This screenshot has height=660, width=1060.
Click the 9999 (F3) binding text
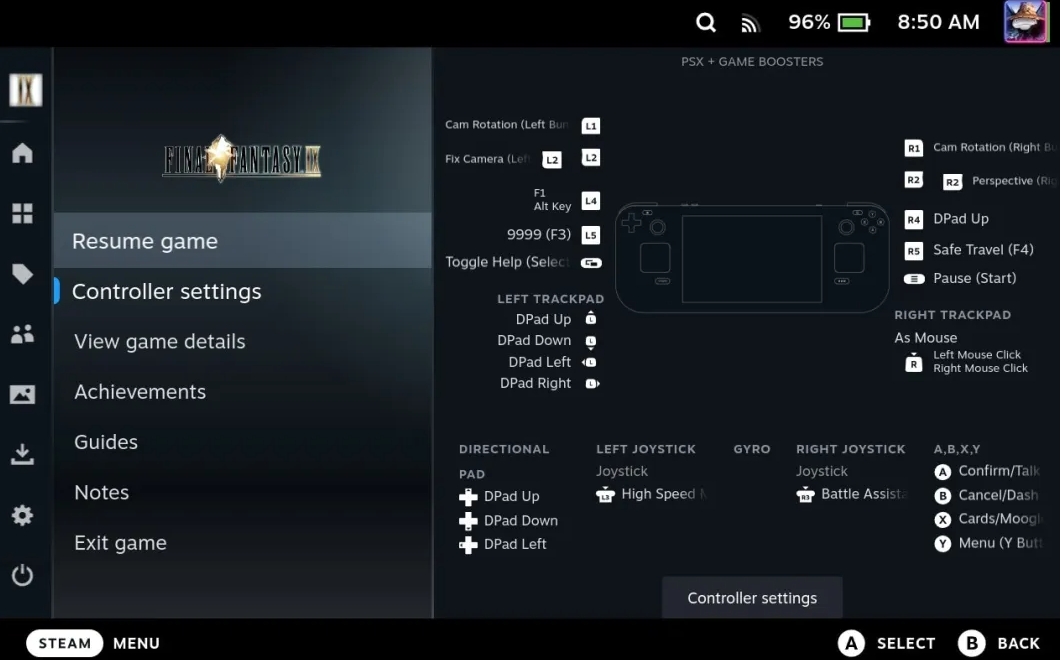click(539, 234)
